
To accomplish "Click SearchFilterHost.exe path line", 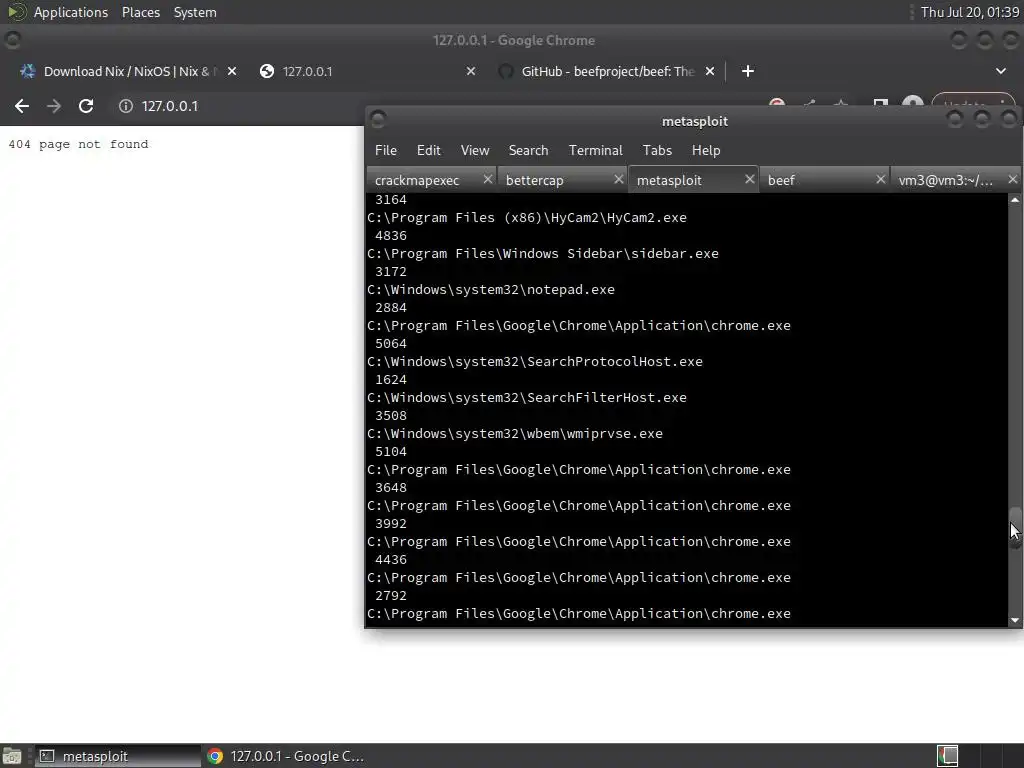I will pos(526,397).
